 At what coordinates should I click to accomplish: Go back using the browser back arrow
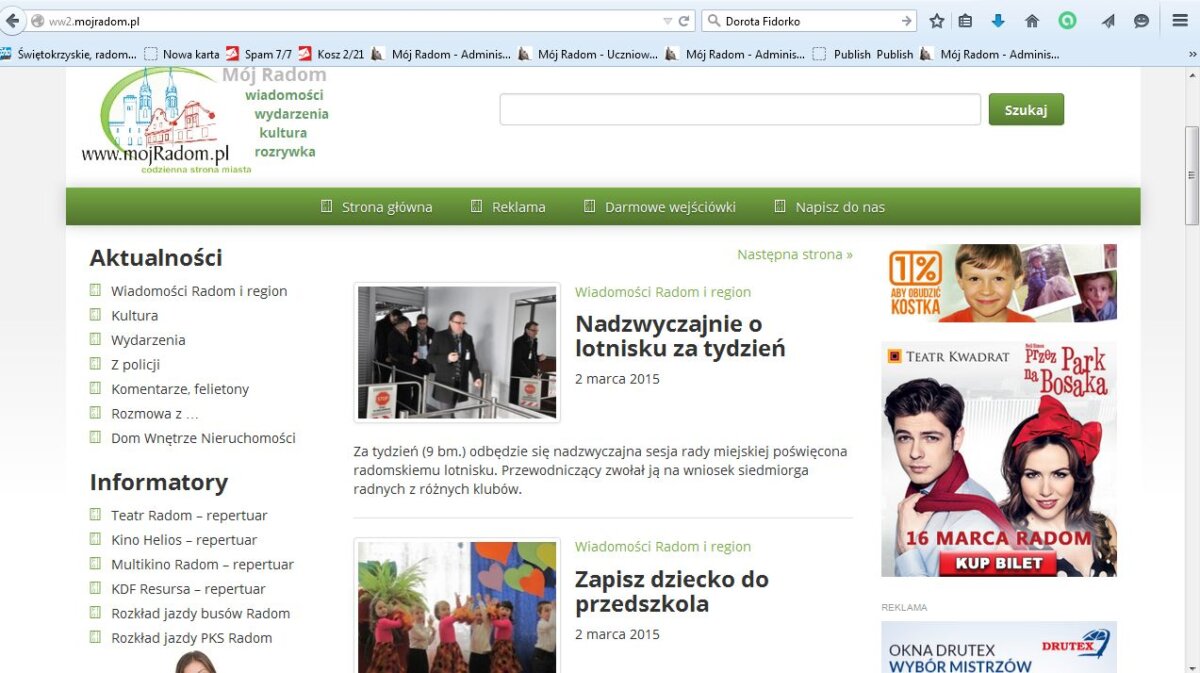[13, 20]
